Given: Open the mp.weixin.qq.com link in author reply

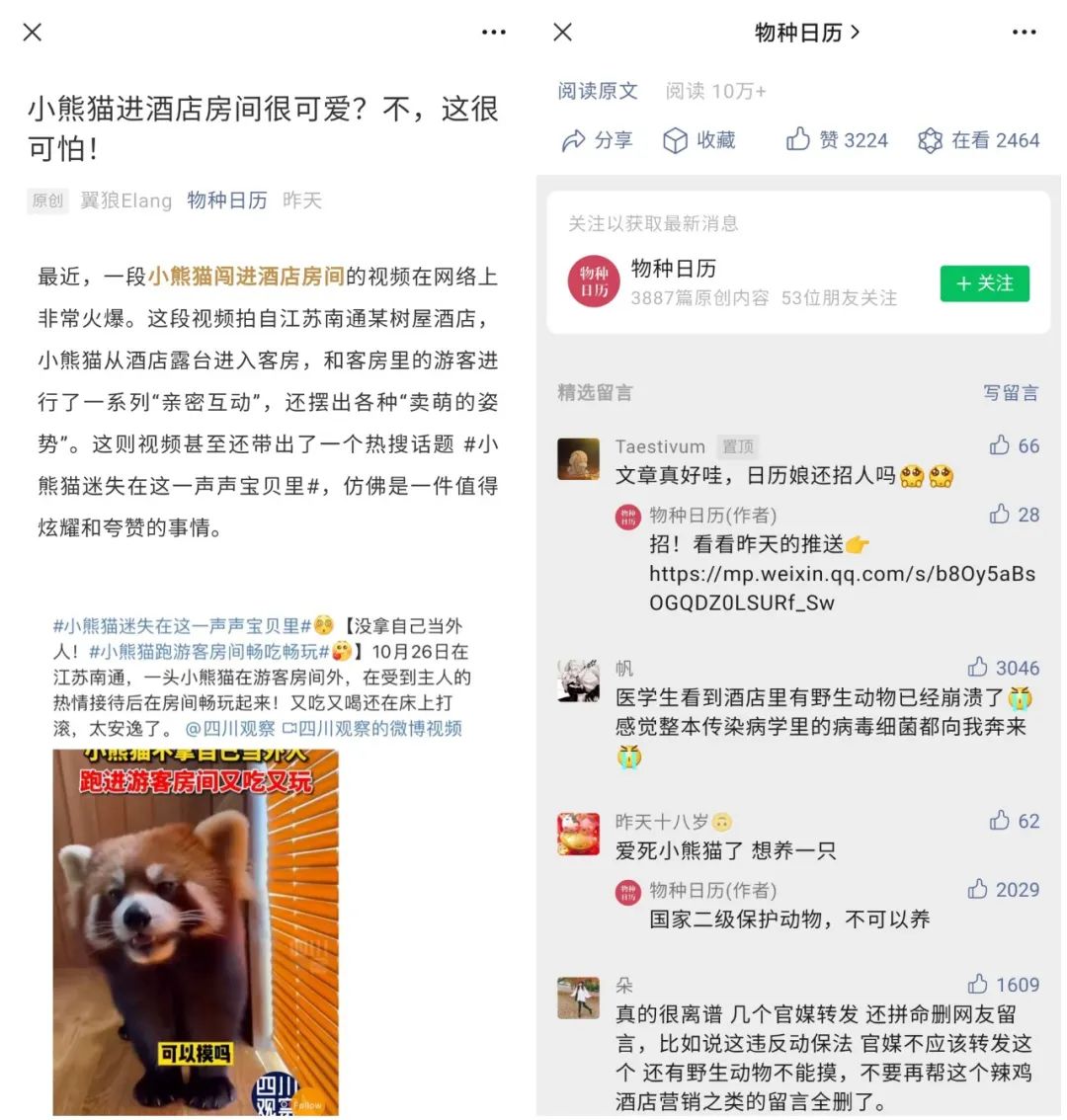Looking at the screenshot, I should (842, 588).
